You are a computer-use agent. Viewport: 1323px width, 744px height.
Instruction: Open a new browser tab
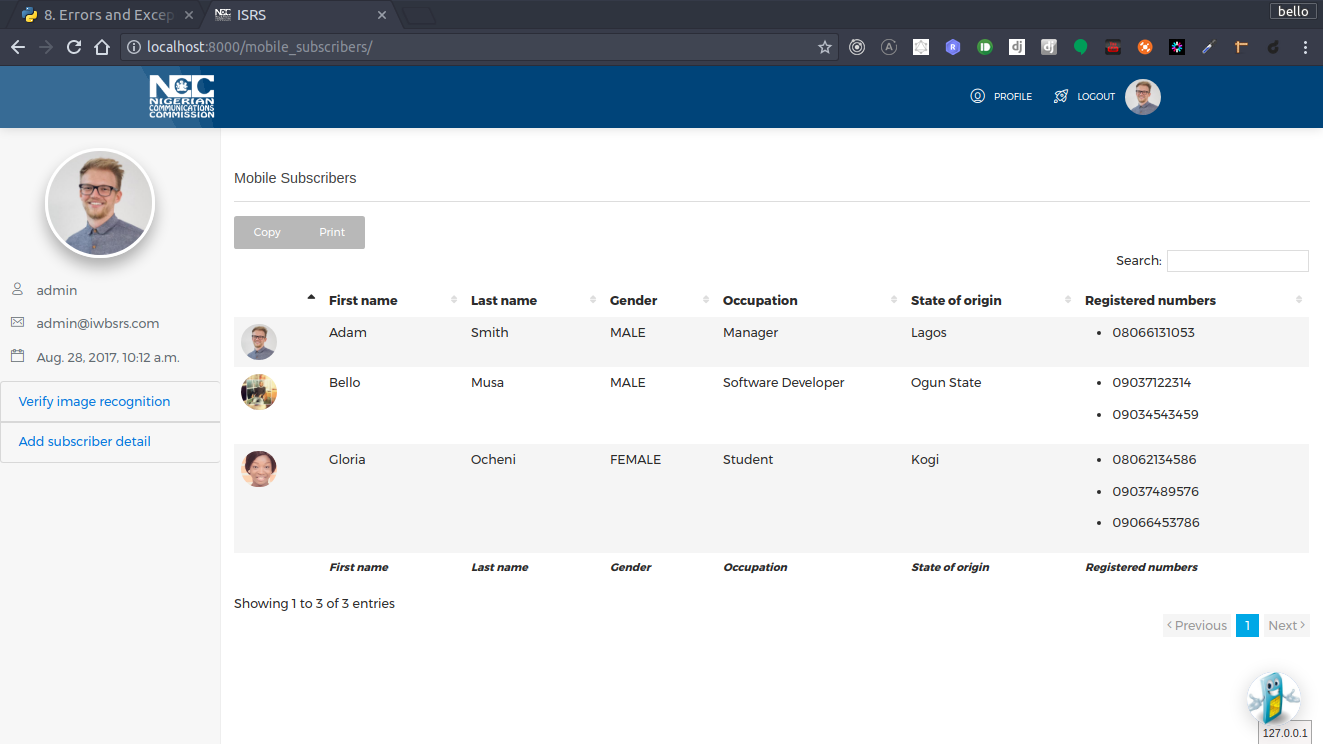pyautogui.click(x=419, y=15)
